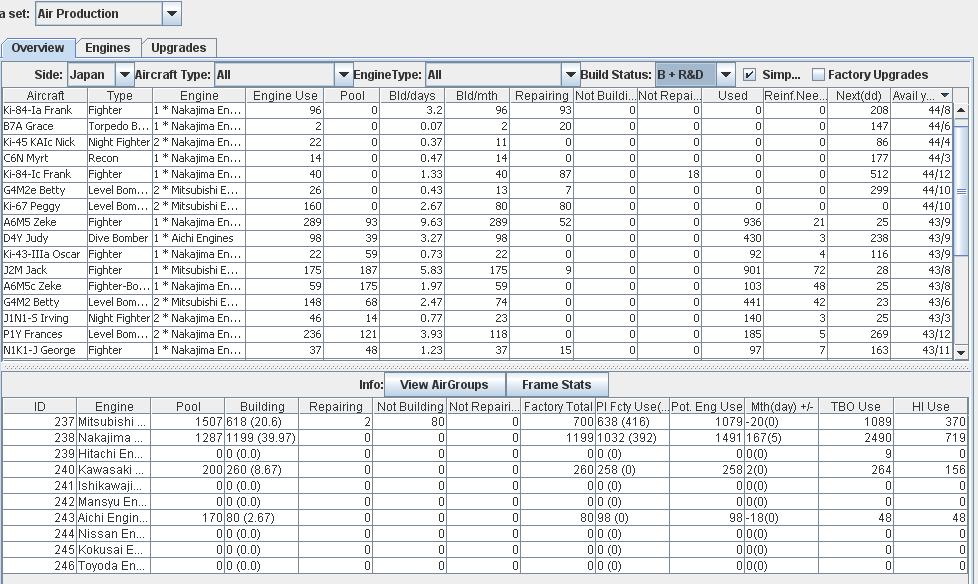This screenshot has width=978, height=584.
Task: Select engine row 242 Mansyu
Action: coord(485,502)
